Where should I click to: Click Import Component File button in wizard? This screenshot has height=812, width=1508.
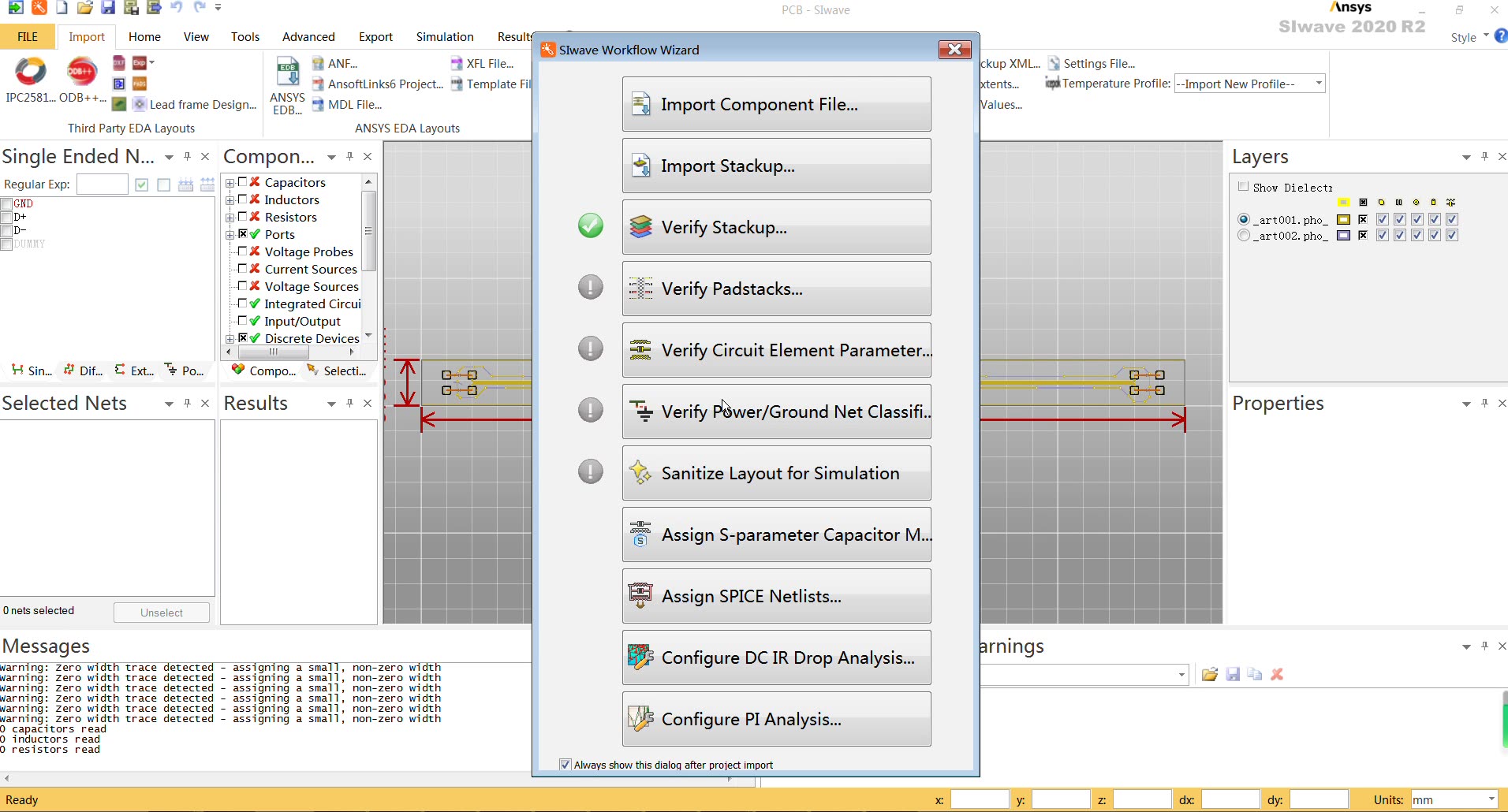point(776,104)
